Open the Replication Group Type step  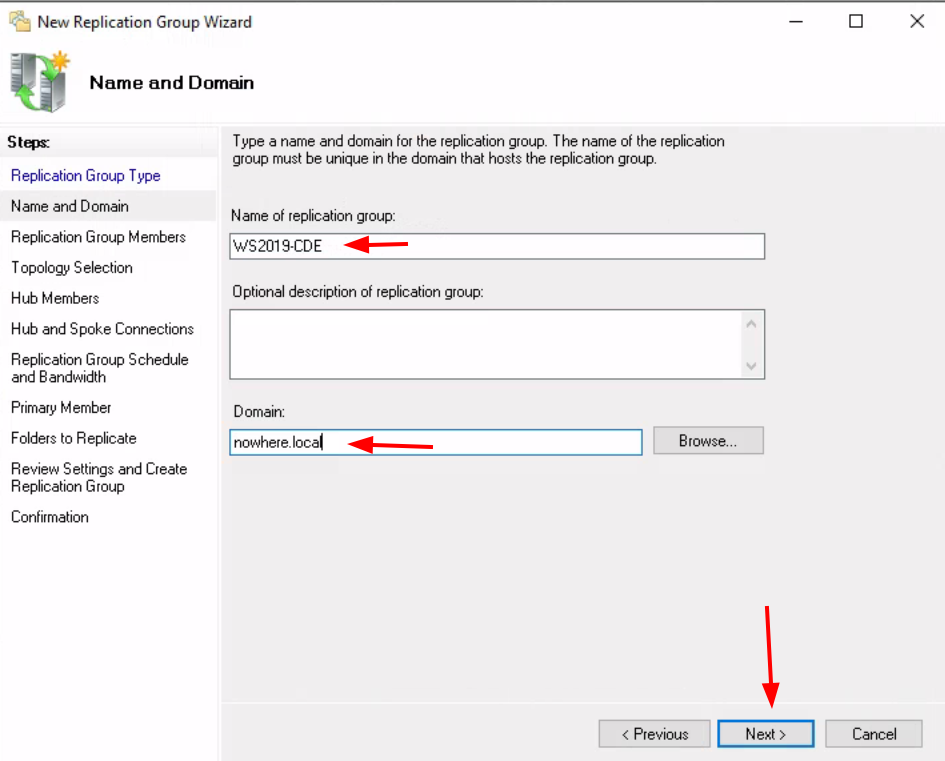tap(86, 175)
